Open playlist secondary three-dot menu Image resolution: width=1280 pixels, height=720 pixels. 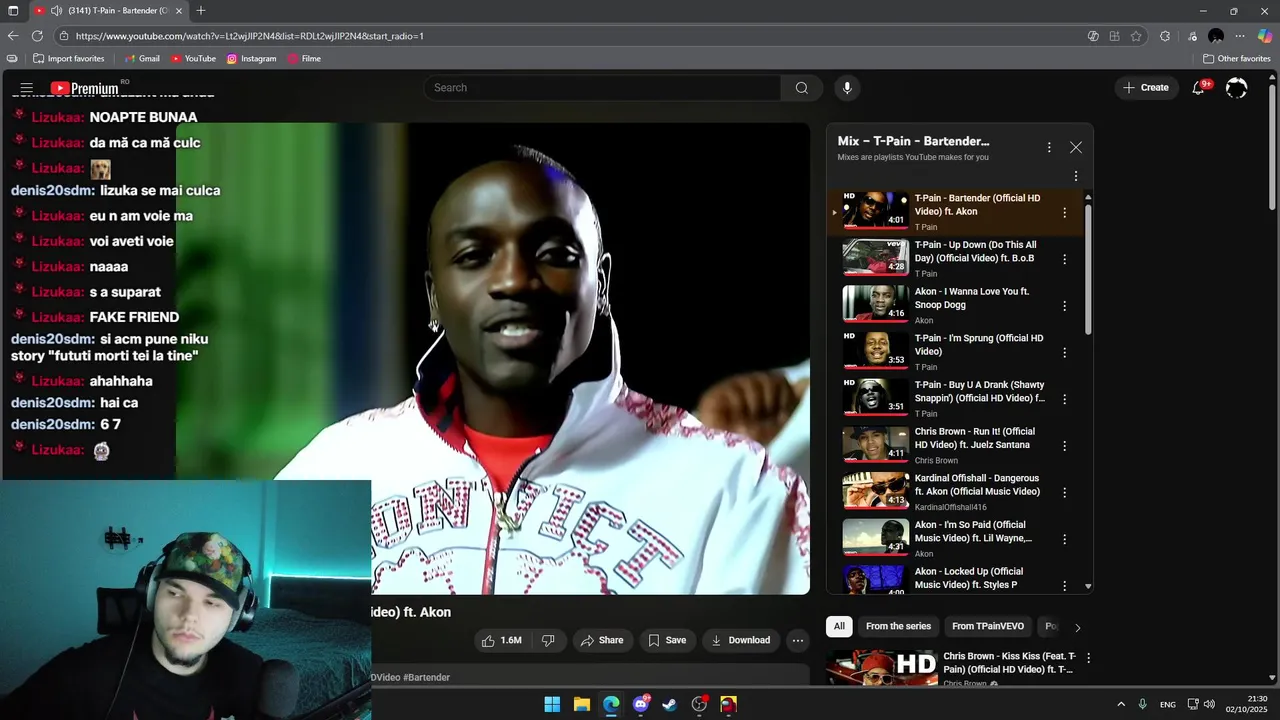tap(1076, 176)
